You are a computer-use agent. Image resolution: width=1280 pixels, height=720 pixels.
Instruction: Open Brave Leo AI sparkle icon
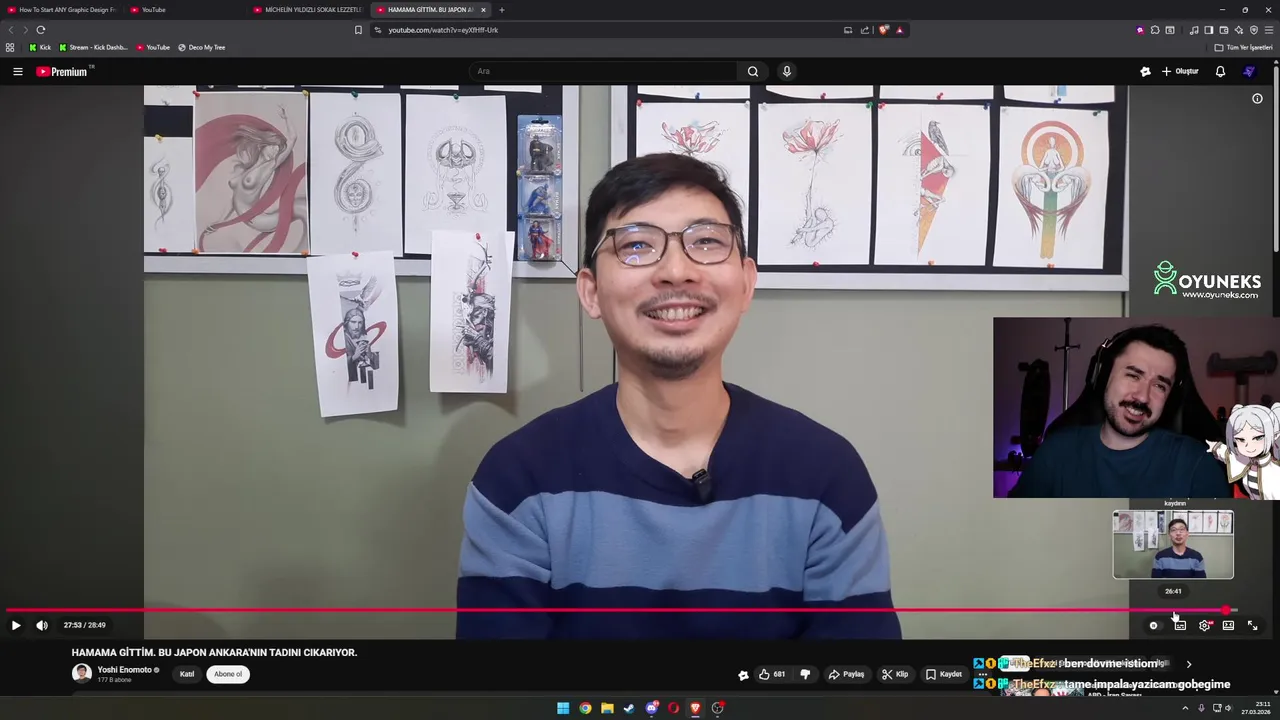(1238, 30)
